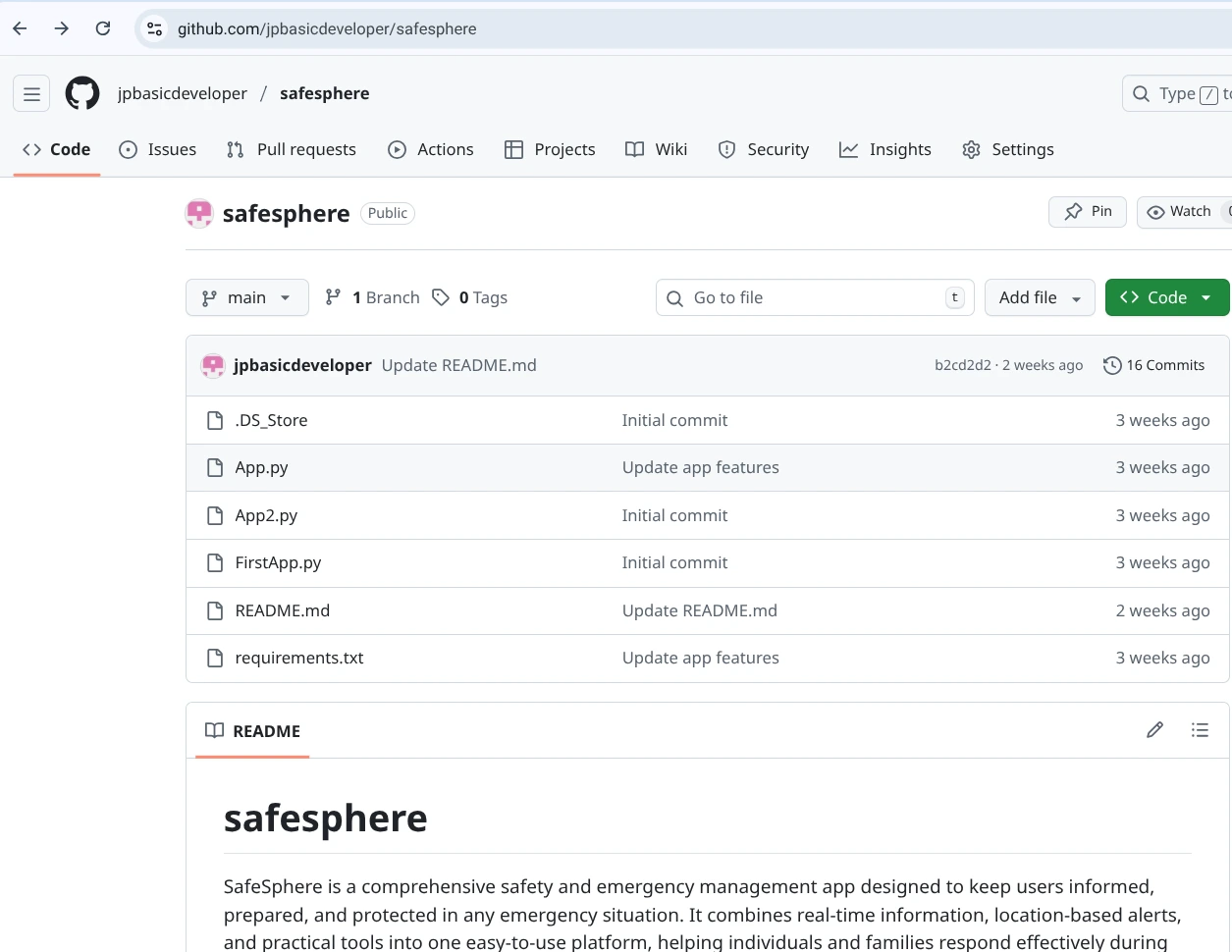Click the file icon beside README.md
This screenshot has width=1232, height=952.
coord(215,610)
